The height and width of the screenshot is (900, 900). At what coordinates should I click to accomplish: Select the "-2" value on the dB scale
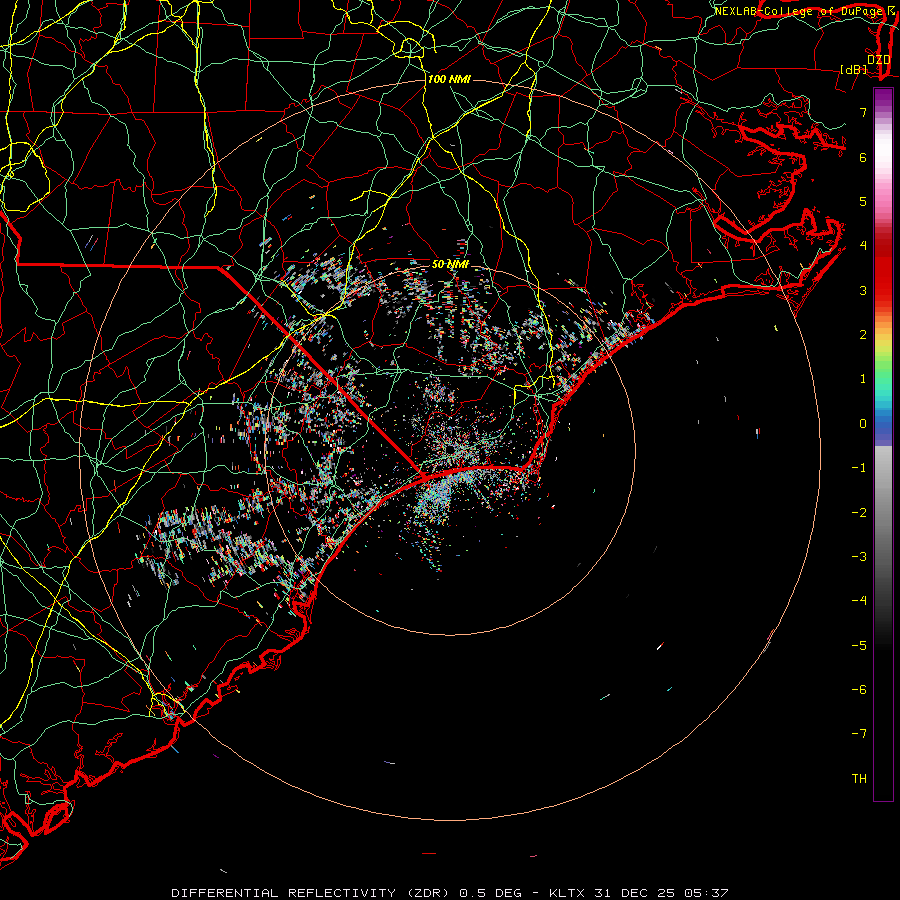(859, 513)
